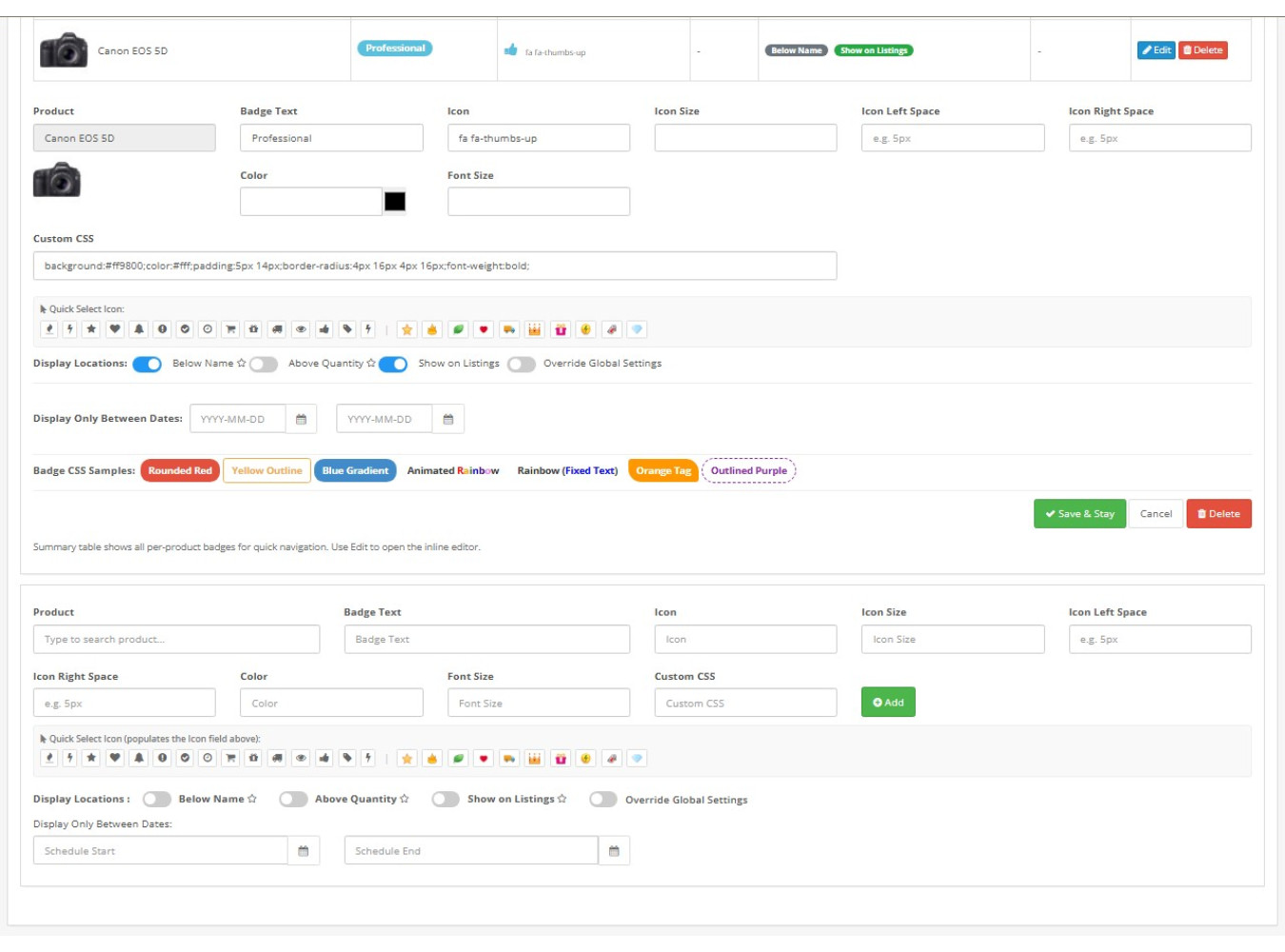This screenshot has width=1285, height=952.
Task: Open the Schedule End calendar picker
Action: coord(614,851)
